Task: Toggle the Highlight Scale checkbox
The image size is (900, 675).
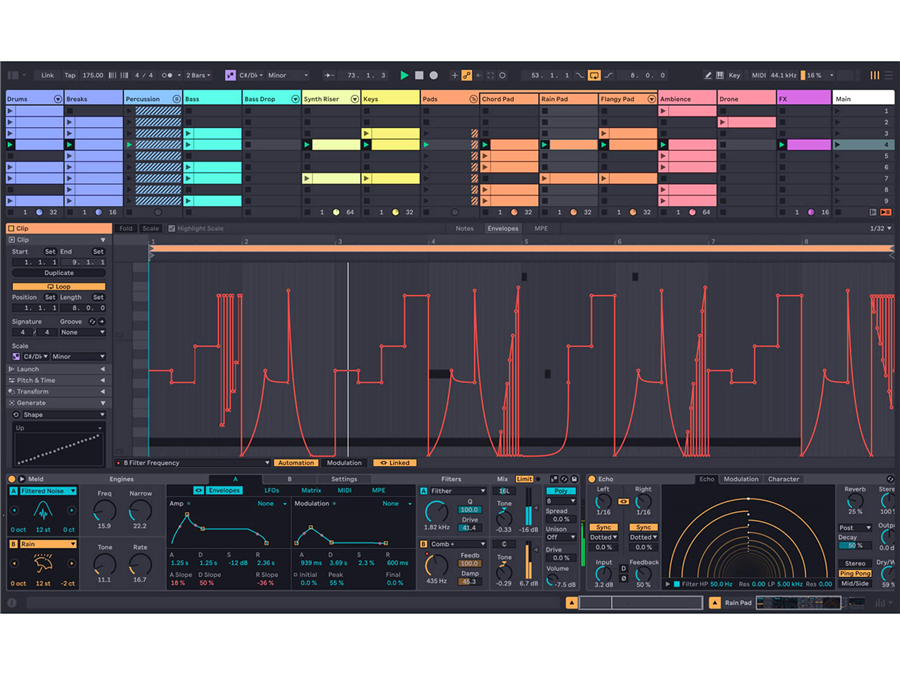Action: 171,229
